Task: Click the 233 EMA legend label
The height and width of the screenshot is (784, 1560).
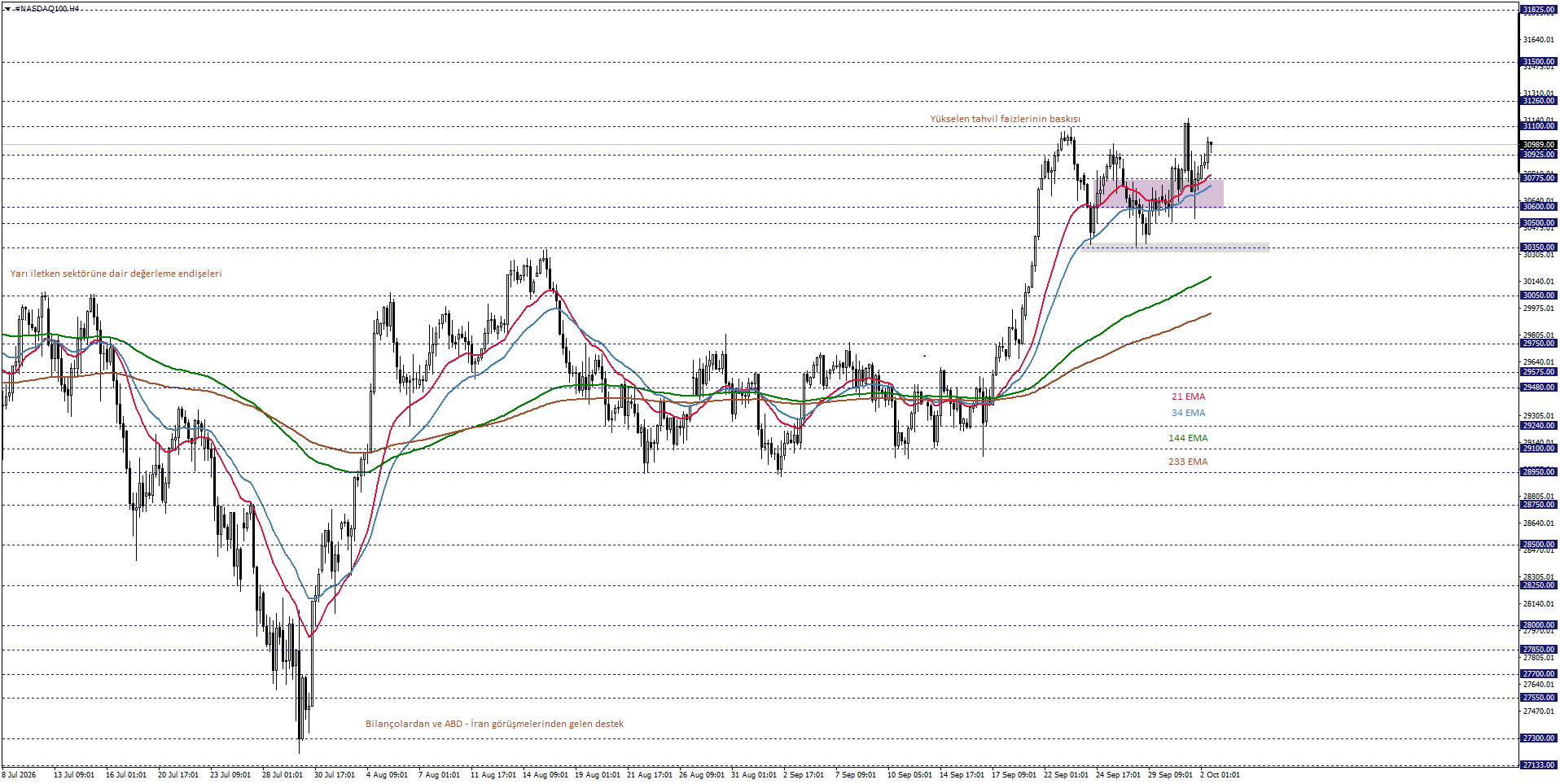Action: click(1188, 462)
